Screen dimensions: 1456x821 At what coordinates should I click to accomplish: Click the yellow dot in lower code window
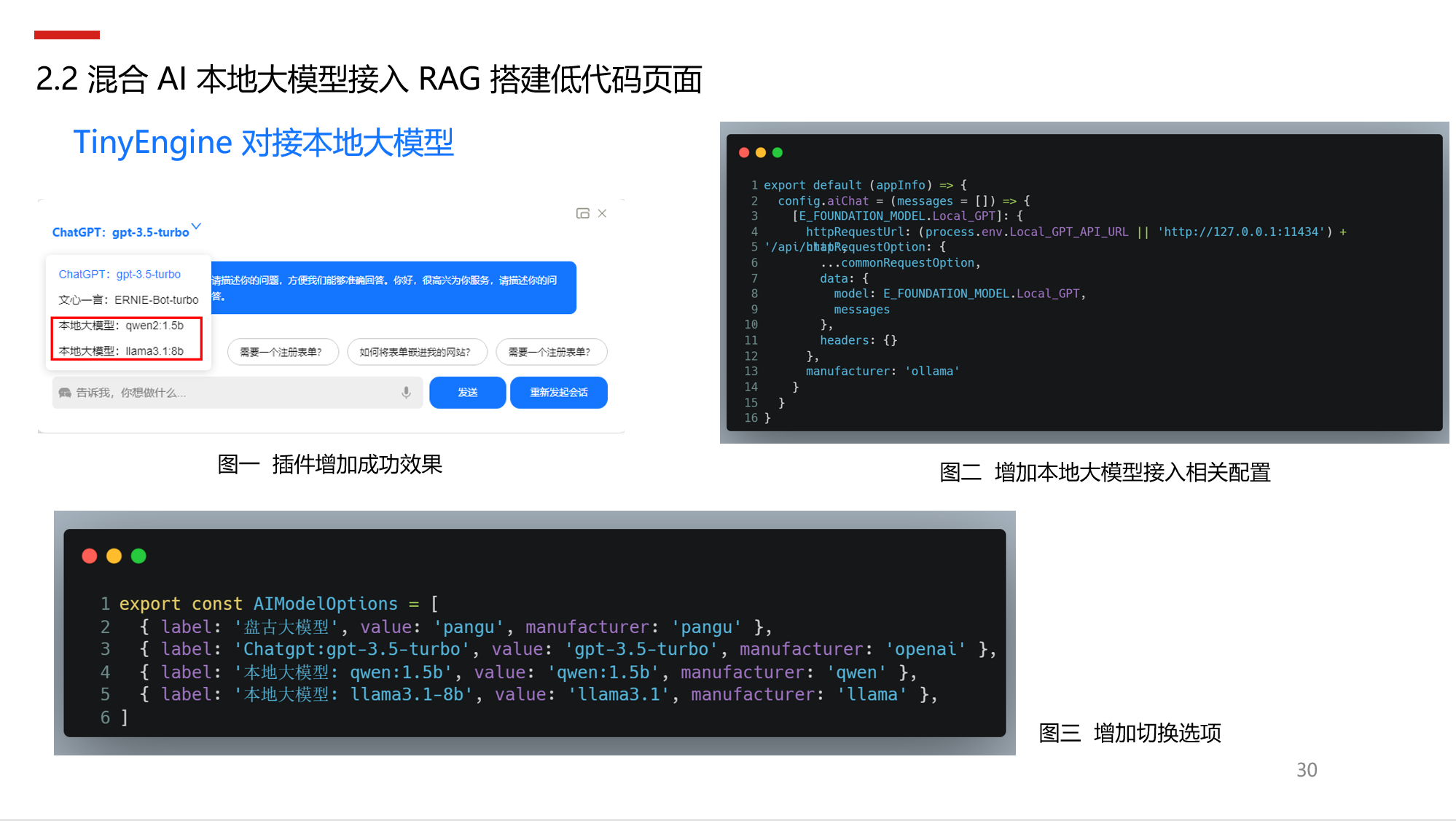tap(114, 556)
